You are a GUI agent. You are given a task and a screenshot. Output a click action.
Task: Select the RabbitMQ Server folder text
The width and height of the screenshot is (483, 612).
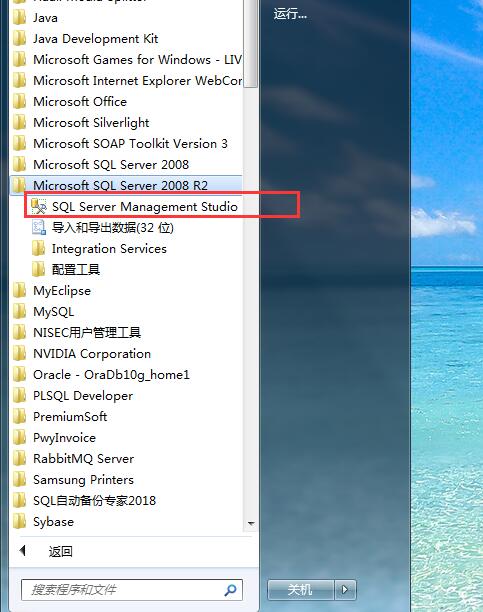(84, 459)
